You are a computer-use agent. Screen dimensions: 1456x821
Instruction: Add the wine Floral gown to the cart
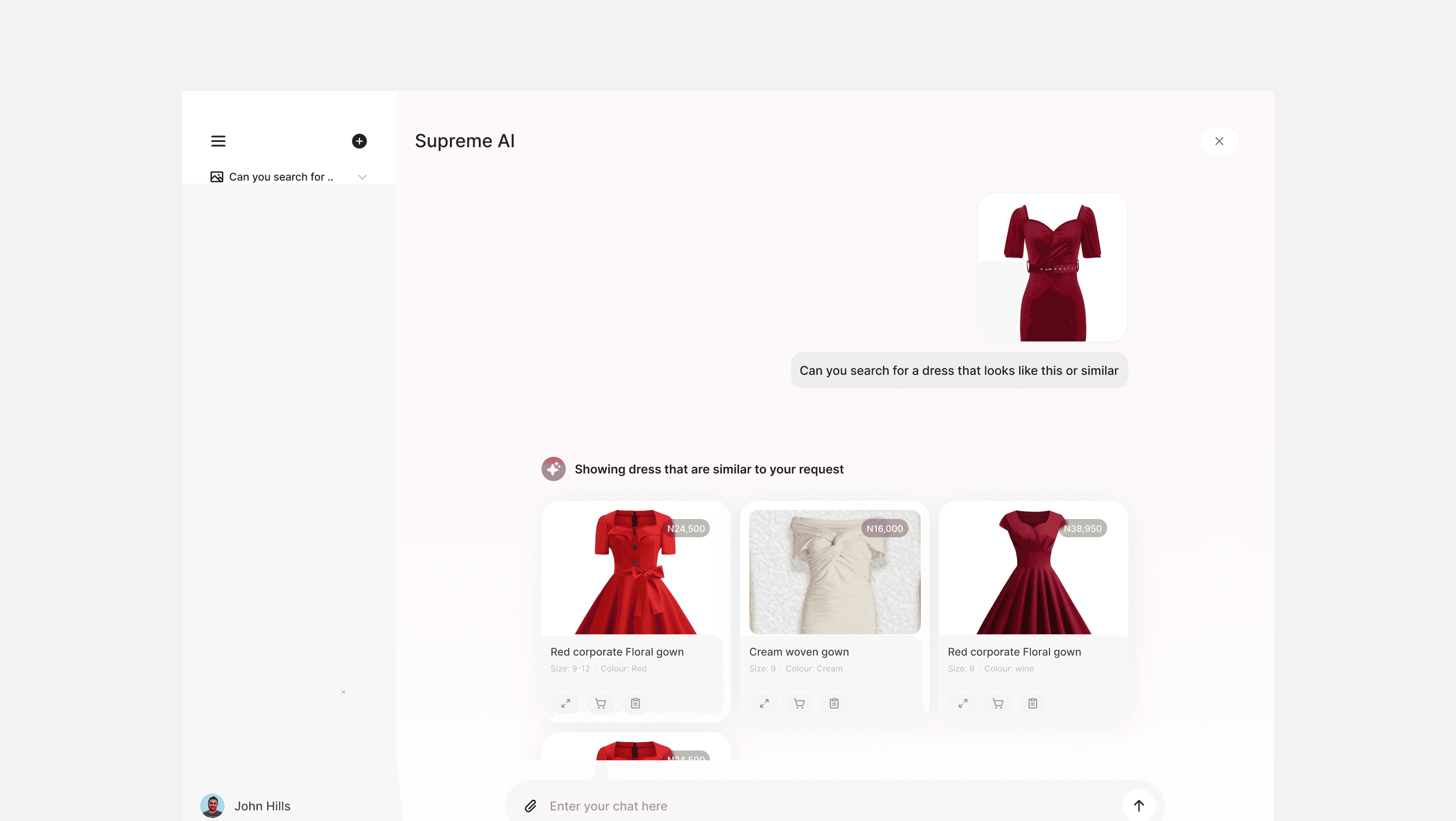coord(997,704)
